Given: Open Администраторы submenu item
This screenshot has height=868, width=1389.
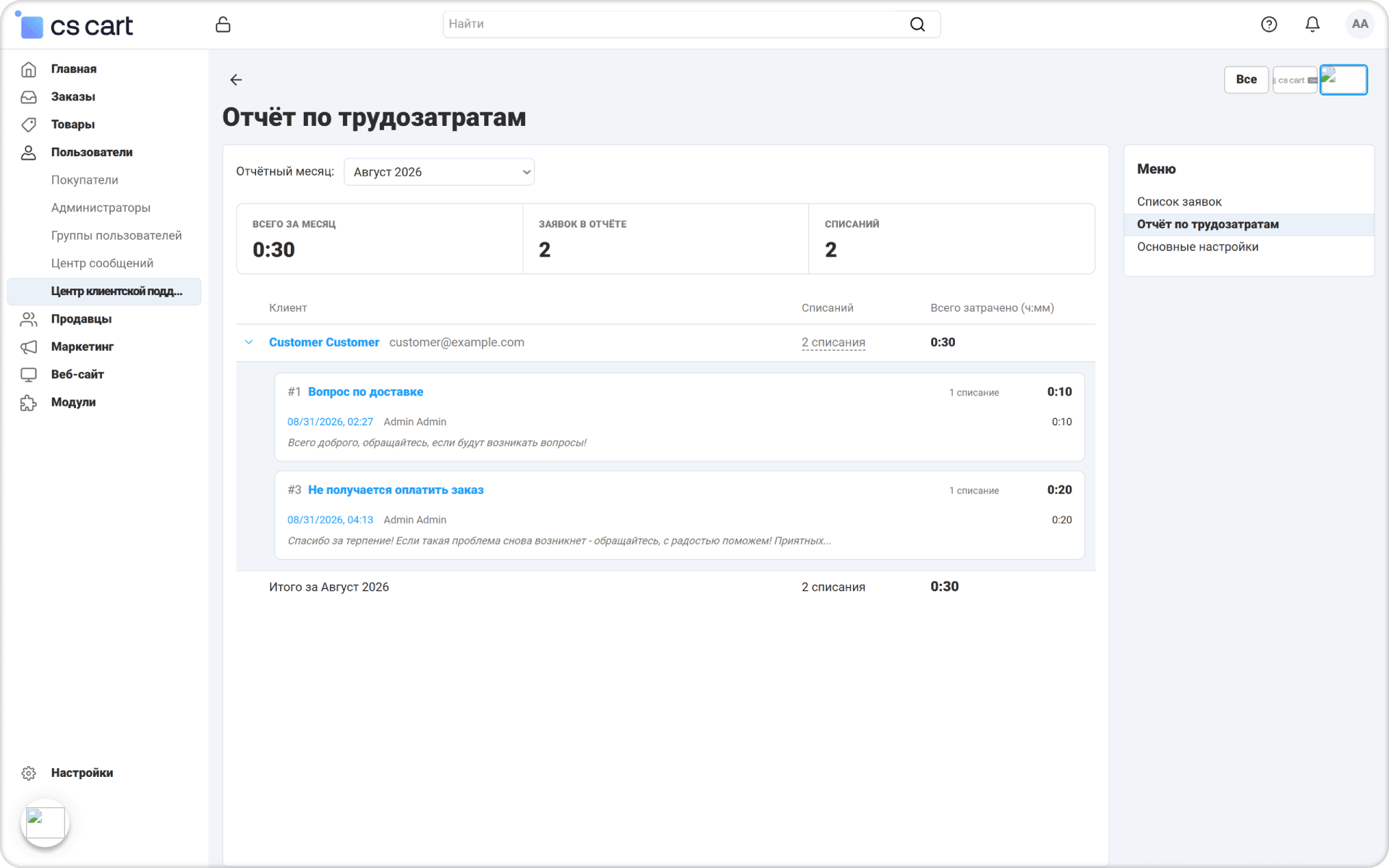Looking at the screenshot, I should pos(101,208).
